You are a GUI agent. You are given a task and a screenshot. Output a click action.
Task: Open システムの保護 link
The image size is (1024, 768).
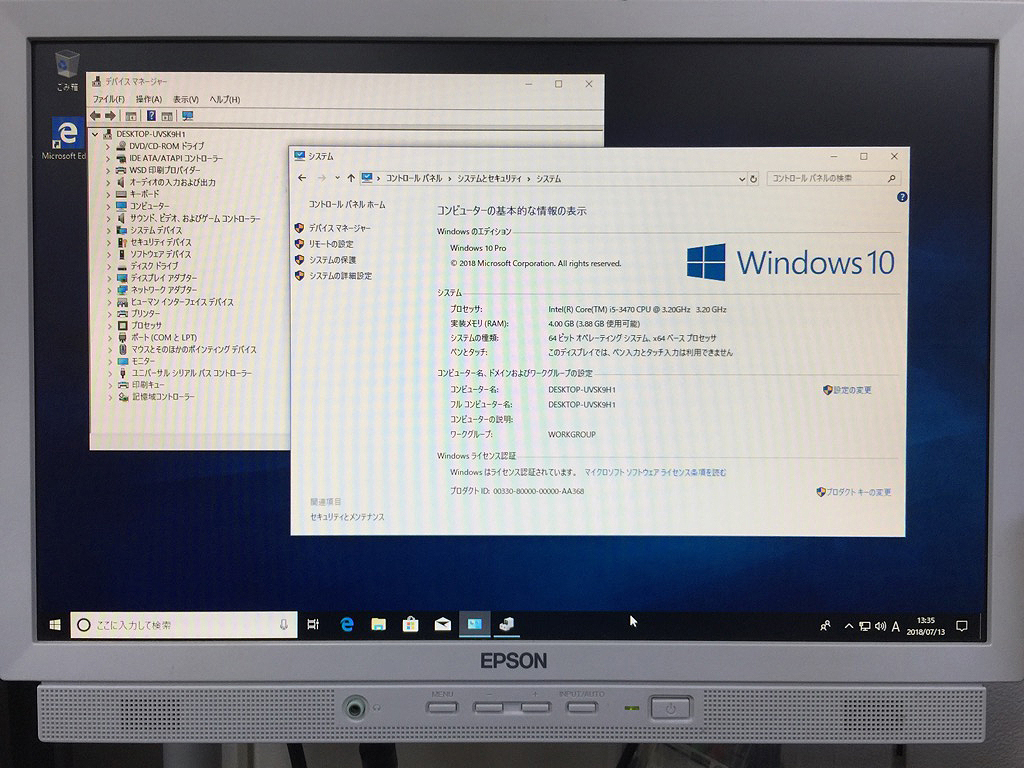(x=332, y=260)
